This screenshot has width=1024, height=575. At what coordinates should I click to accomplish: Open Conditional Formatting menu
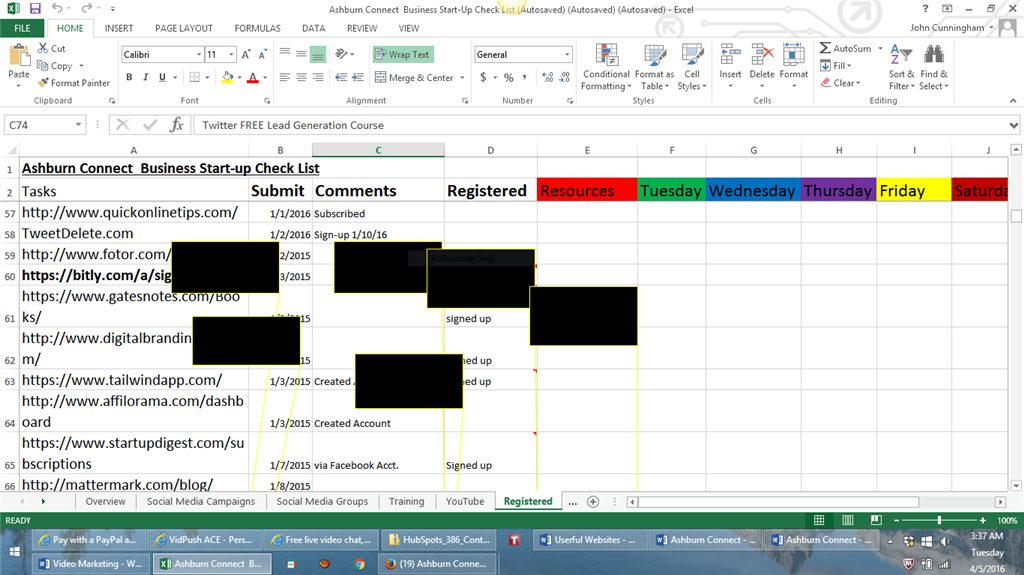tap(606, 67)
